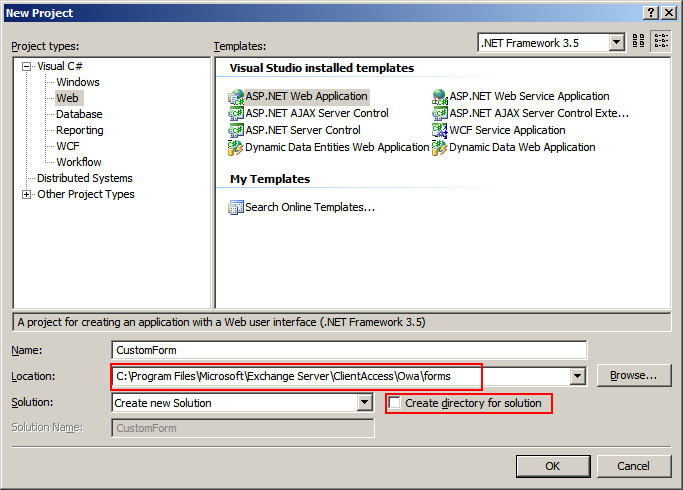This screenshot has width=683, height=490.
Task: Click the WCF Service Application label
Action: [507, 130]
